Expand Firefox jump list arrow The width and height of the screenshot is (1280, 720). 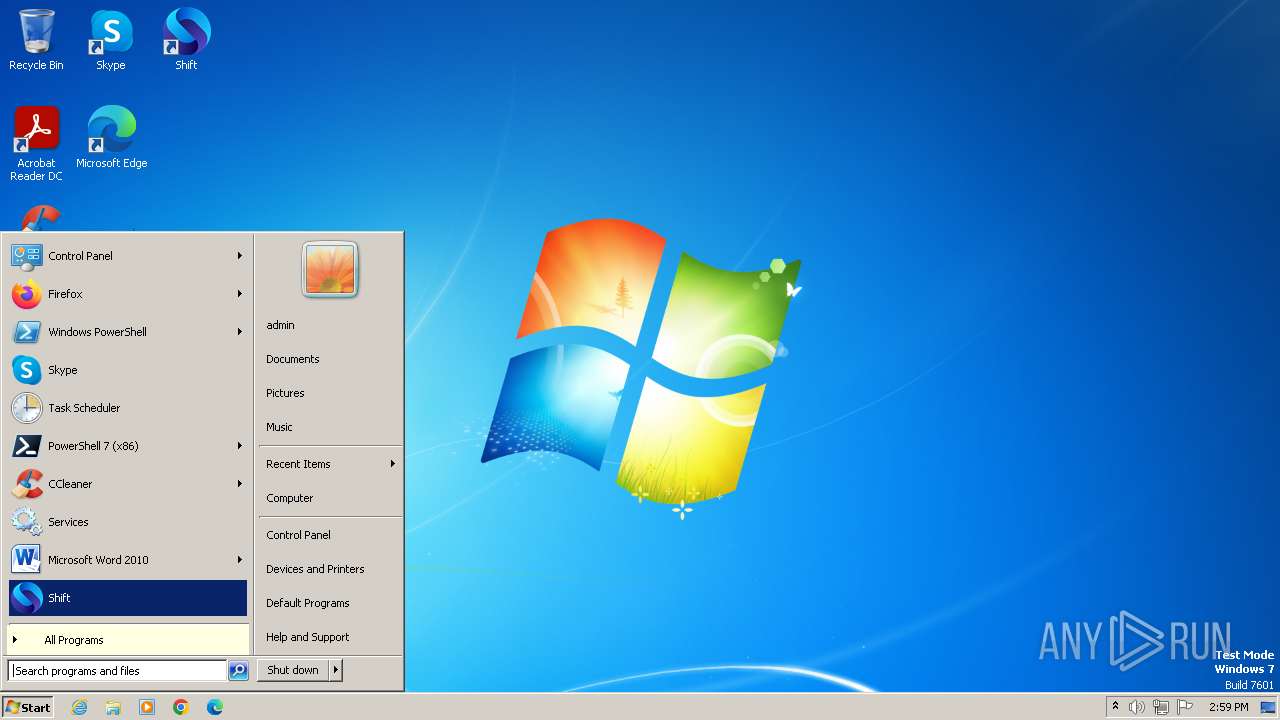click(x=240, y=294)
